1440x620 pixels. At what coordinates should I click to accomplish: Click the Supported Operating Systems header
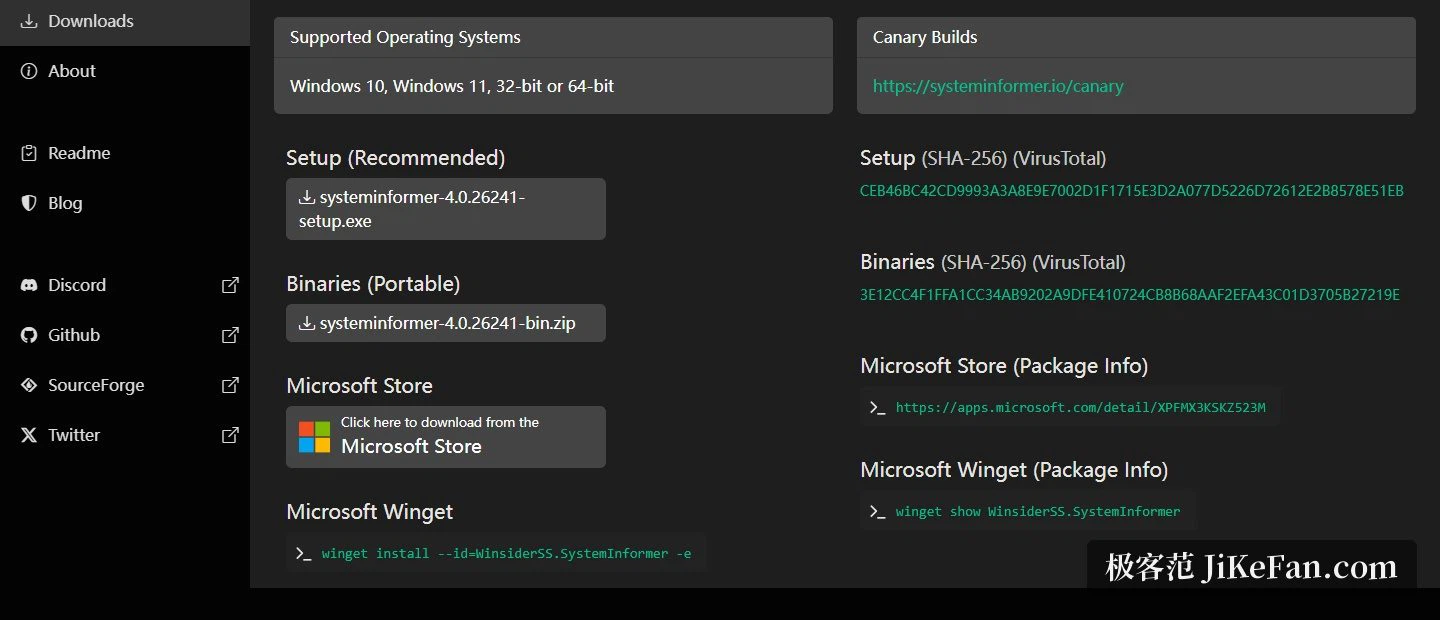click(x=553, y=37)
